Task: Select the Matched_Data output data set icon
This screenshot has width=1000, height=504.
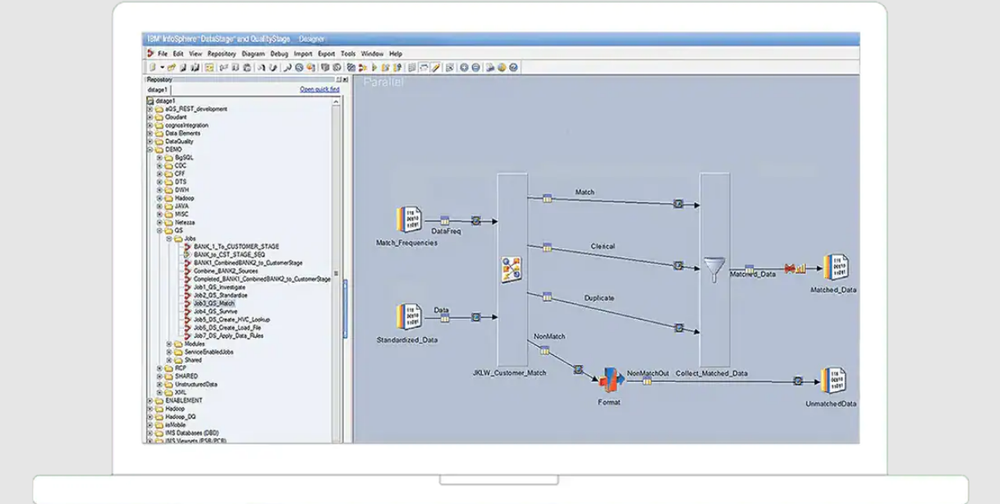Action: (835, 268)
